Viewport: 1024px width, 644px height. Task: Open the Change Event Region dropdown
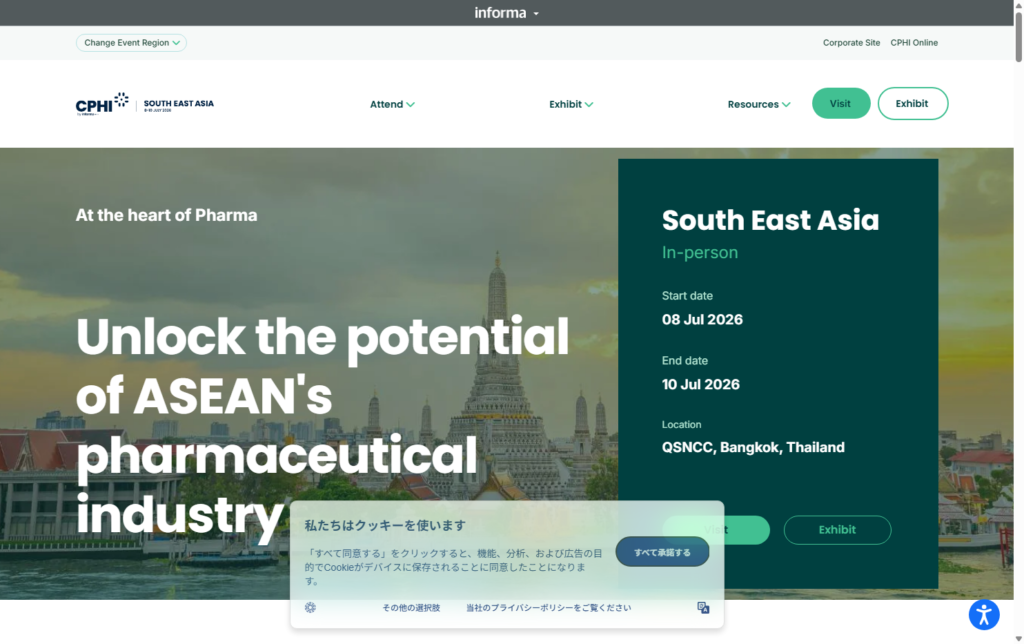point(131,42)
